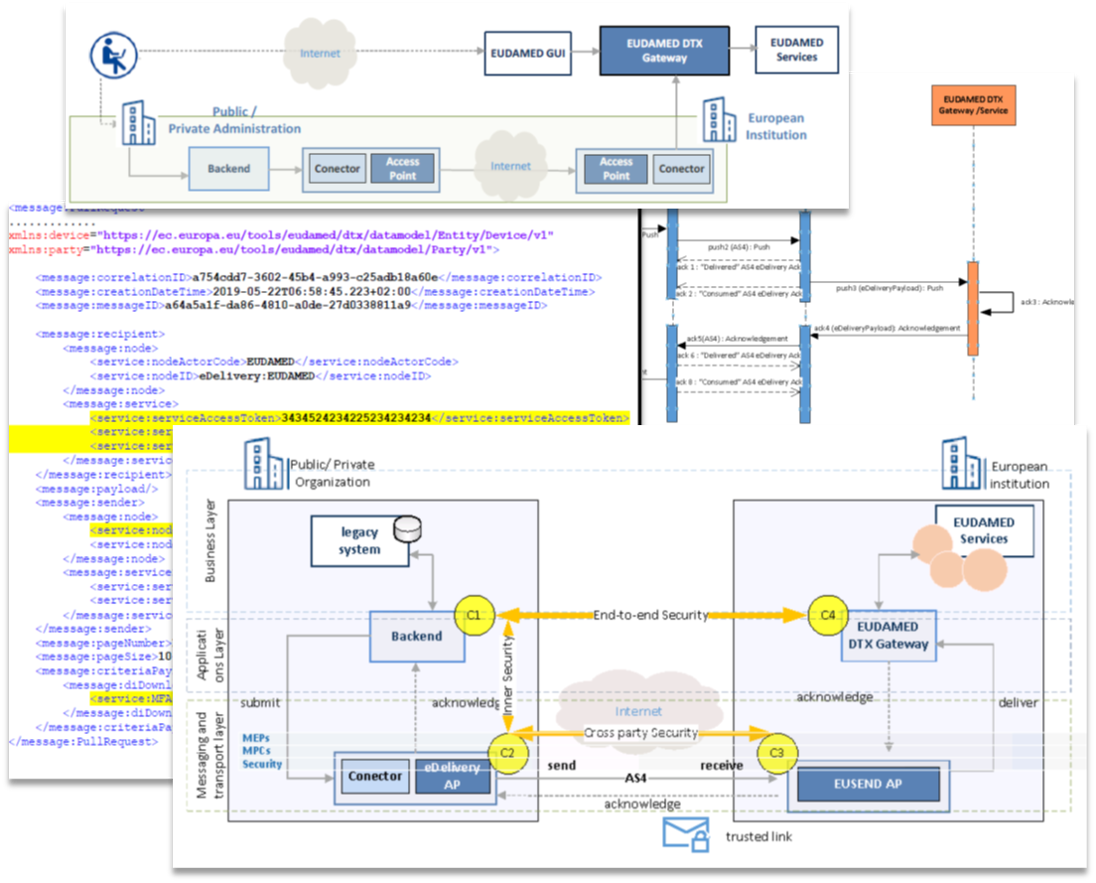Click the 'Business Layer' vertical label
Screen dimensions: 1096x883
[x=210, y=540]
